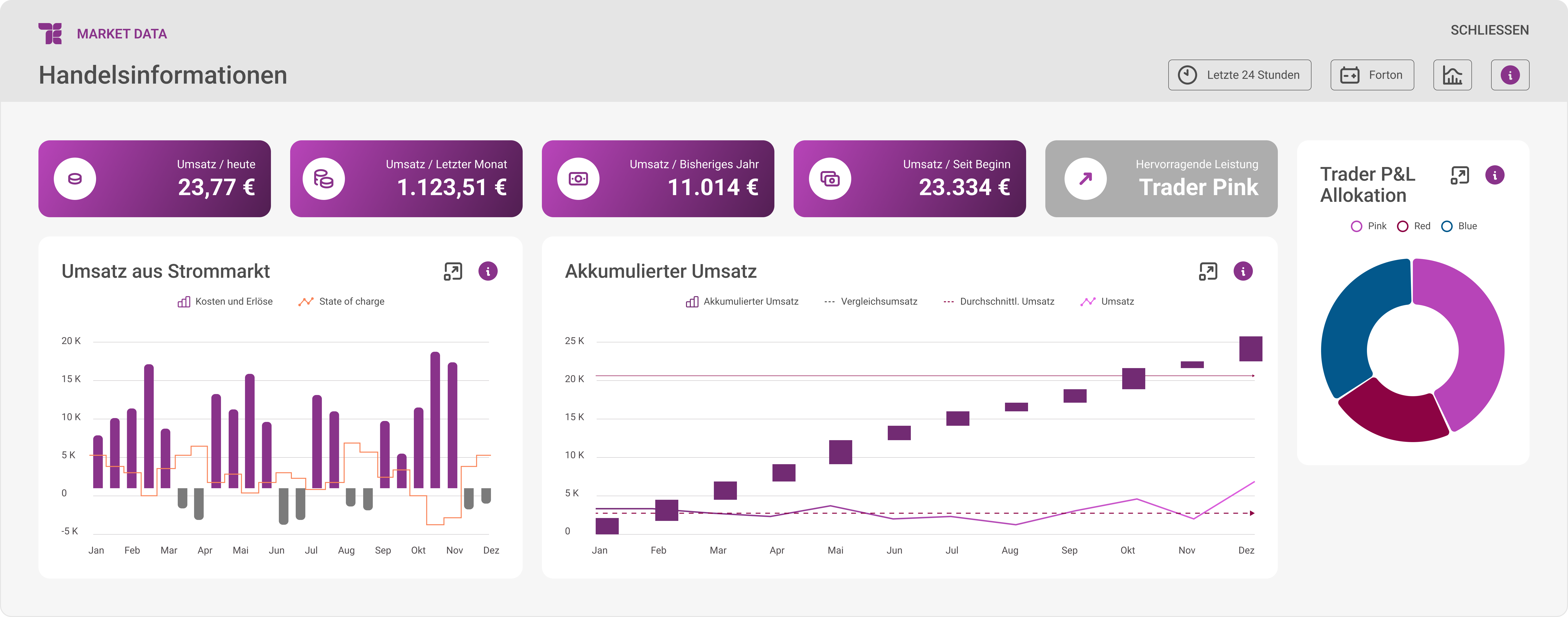Show info for Akkumulierter Umsatz
This screenshot has height=617, width=1568.
tap(1243, 271)
